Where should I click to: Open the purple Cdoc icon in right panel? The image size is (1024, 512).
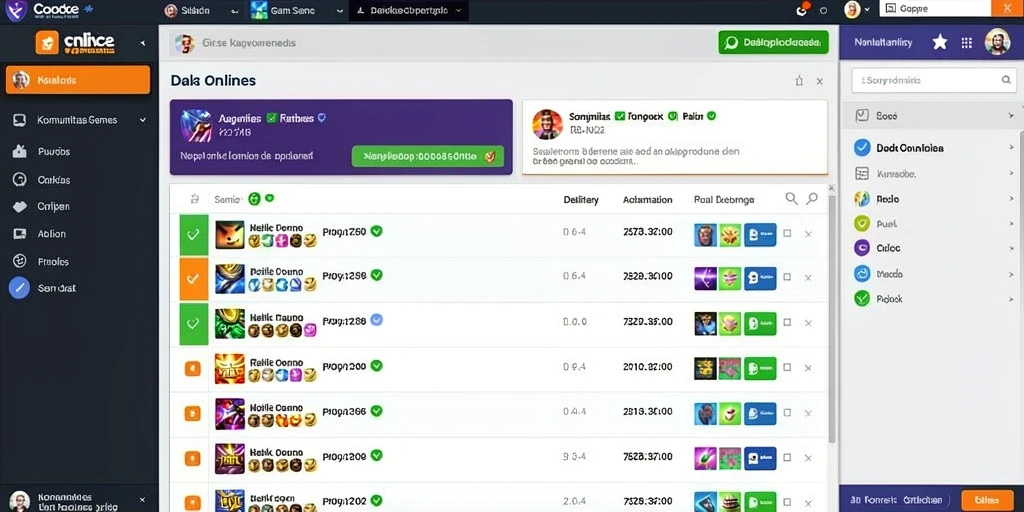(x=862, y=248)
